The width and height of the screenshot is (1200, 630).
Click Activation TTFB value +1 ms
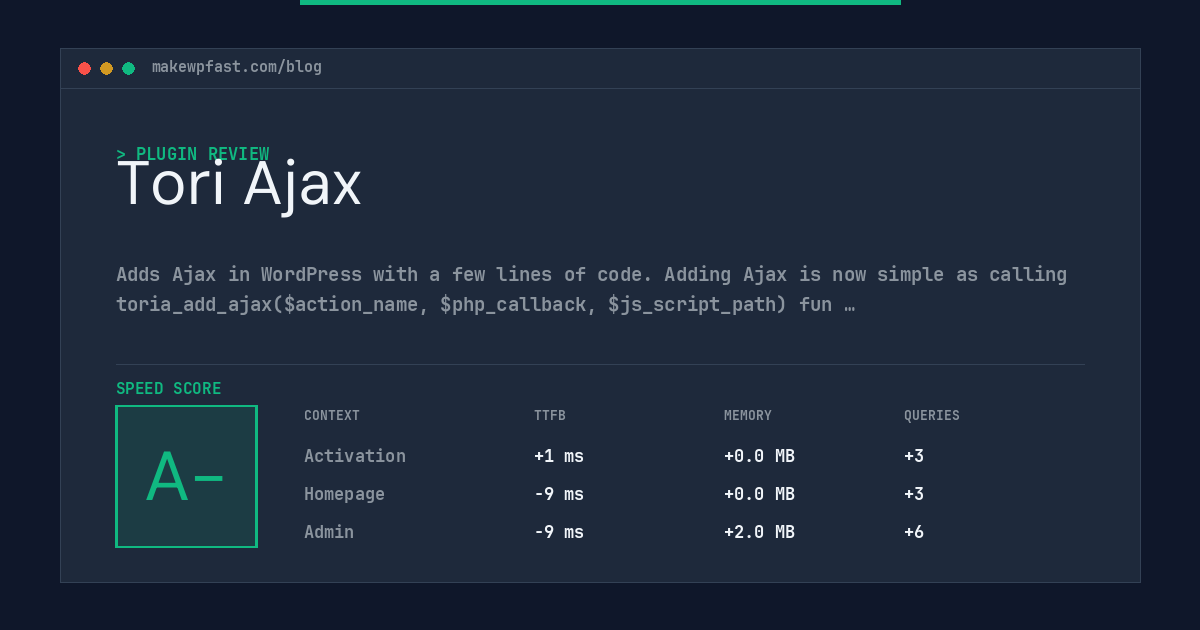(559, 456)
